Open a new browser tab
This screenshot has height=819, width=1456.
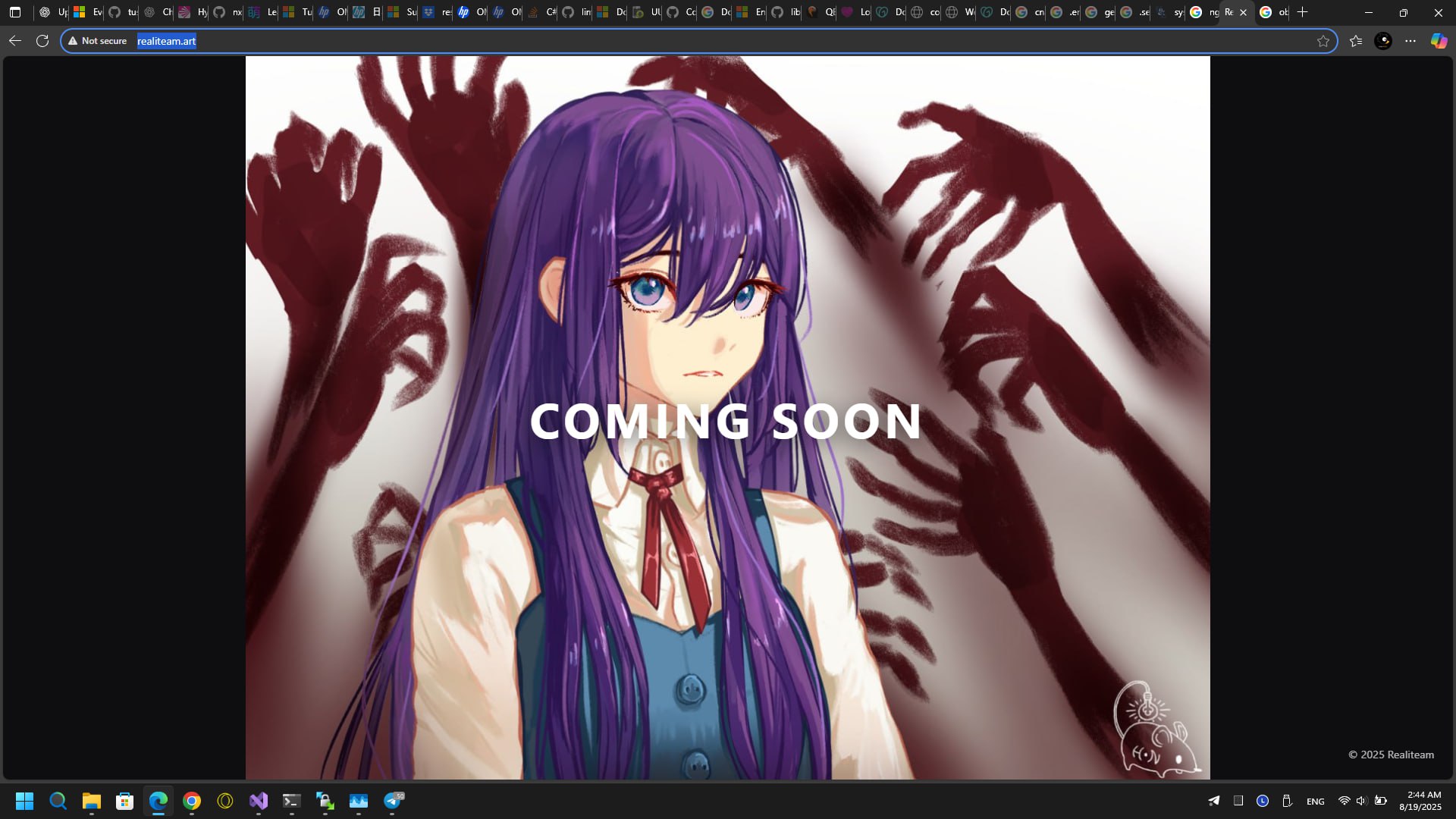pyautogui.click(x=1303, y=12)
